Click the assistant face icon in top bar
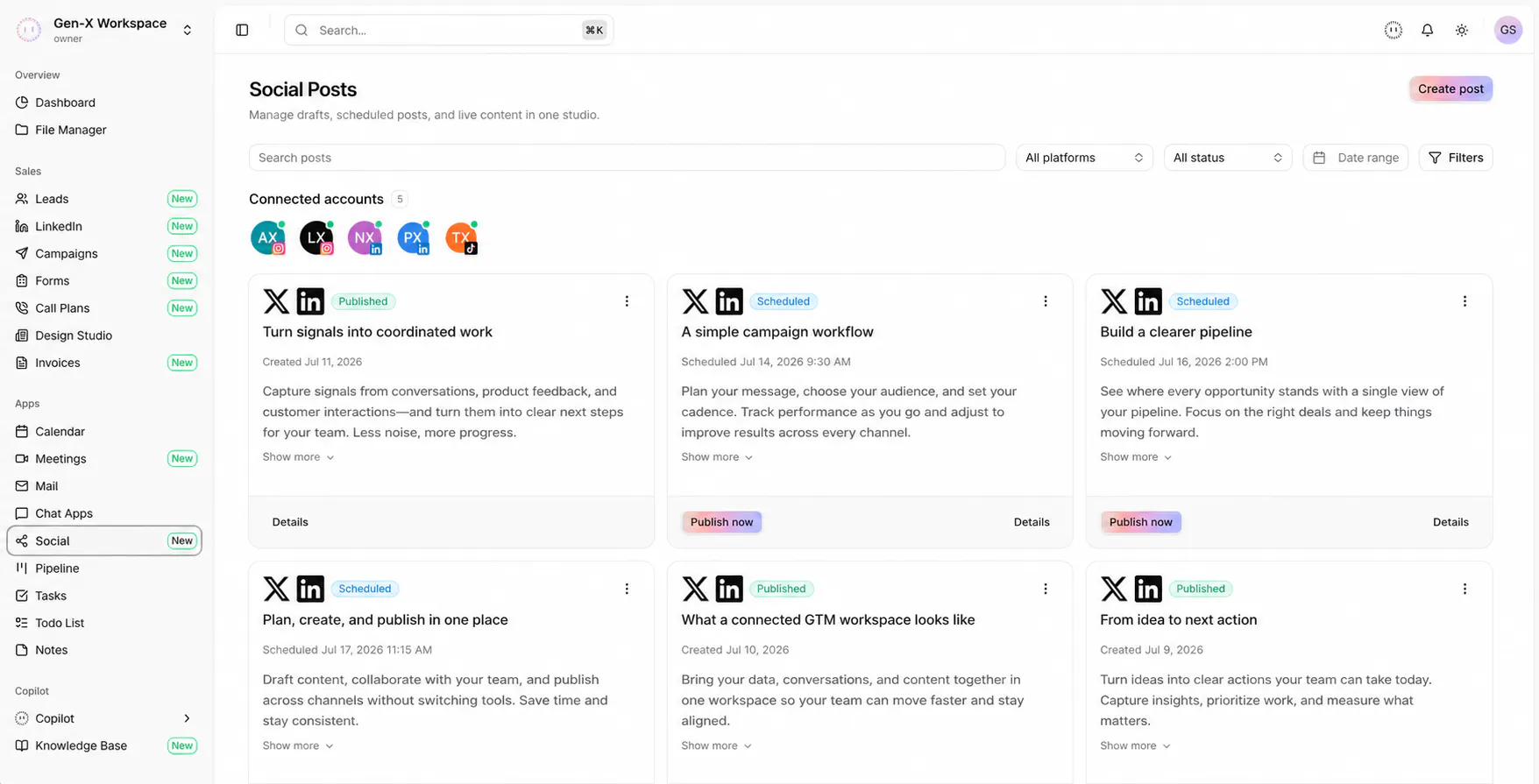The image size is (1539, 784). point(1393,30)
